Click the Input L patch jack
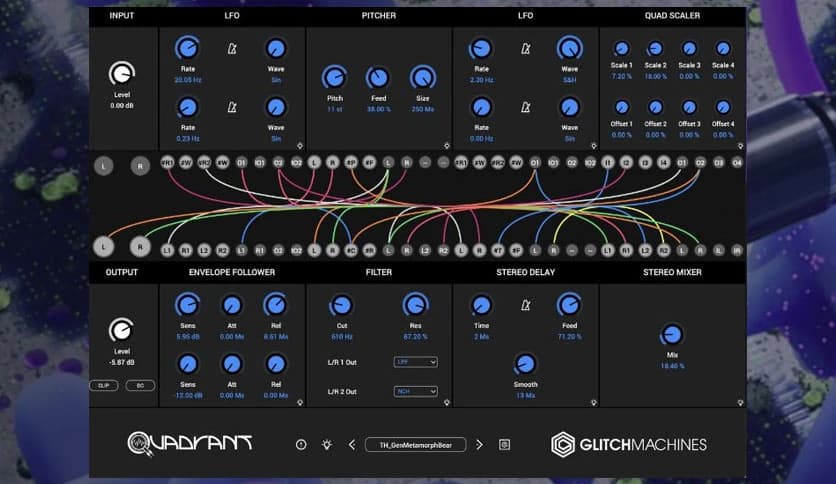Screen dimensions: 836x484 pos(104,166)
